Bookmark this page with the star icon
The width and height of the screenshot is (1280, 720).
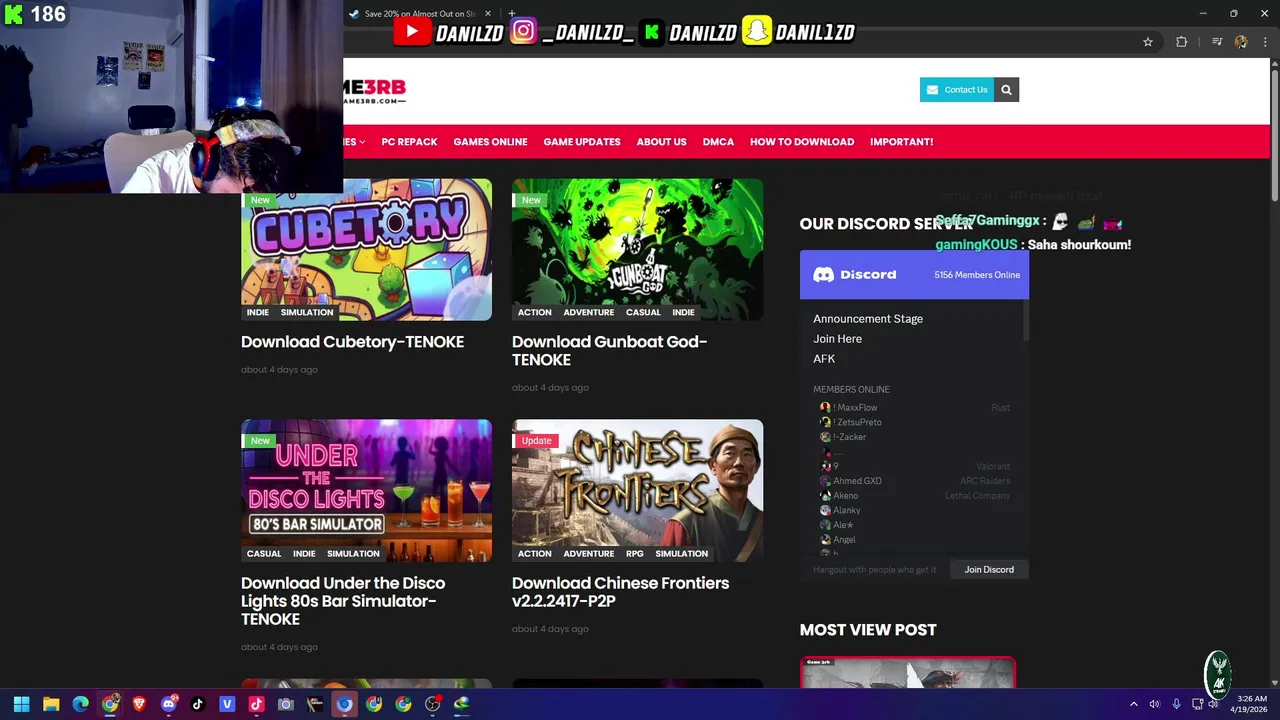click(1148, 42)
